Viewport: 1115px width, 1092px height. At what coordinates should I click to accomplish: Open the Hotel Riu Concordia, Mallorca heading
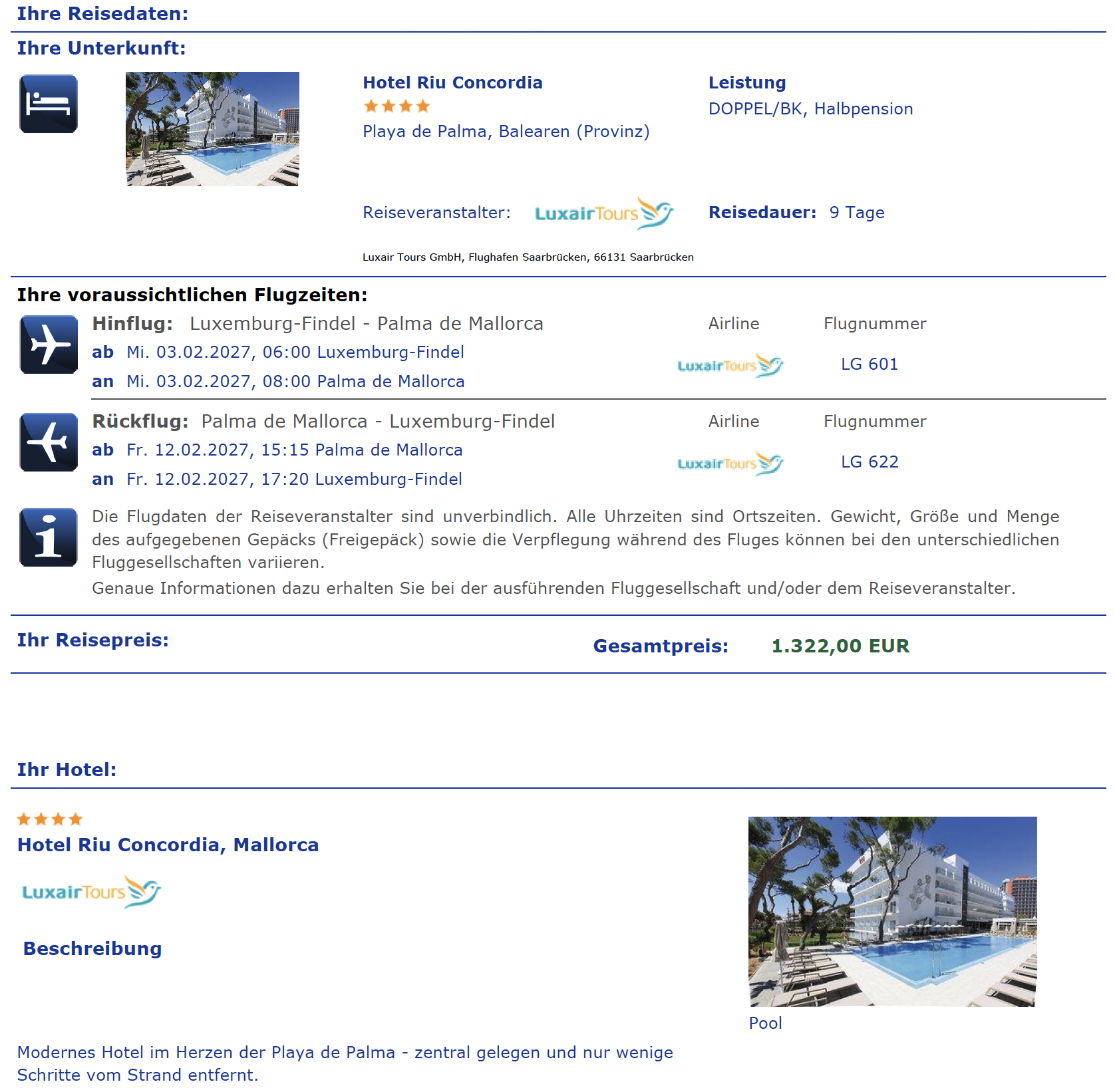[168, 845]
